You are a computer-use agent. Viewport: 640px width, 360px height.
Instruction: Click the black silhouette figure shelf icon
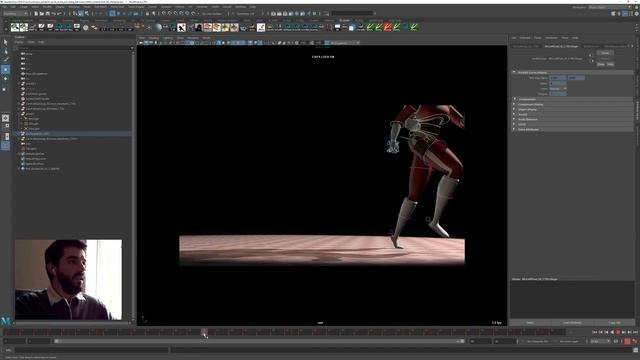[x=182, y=27]
